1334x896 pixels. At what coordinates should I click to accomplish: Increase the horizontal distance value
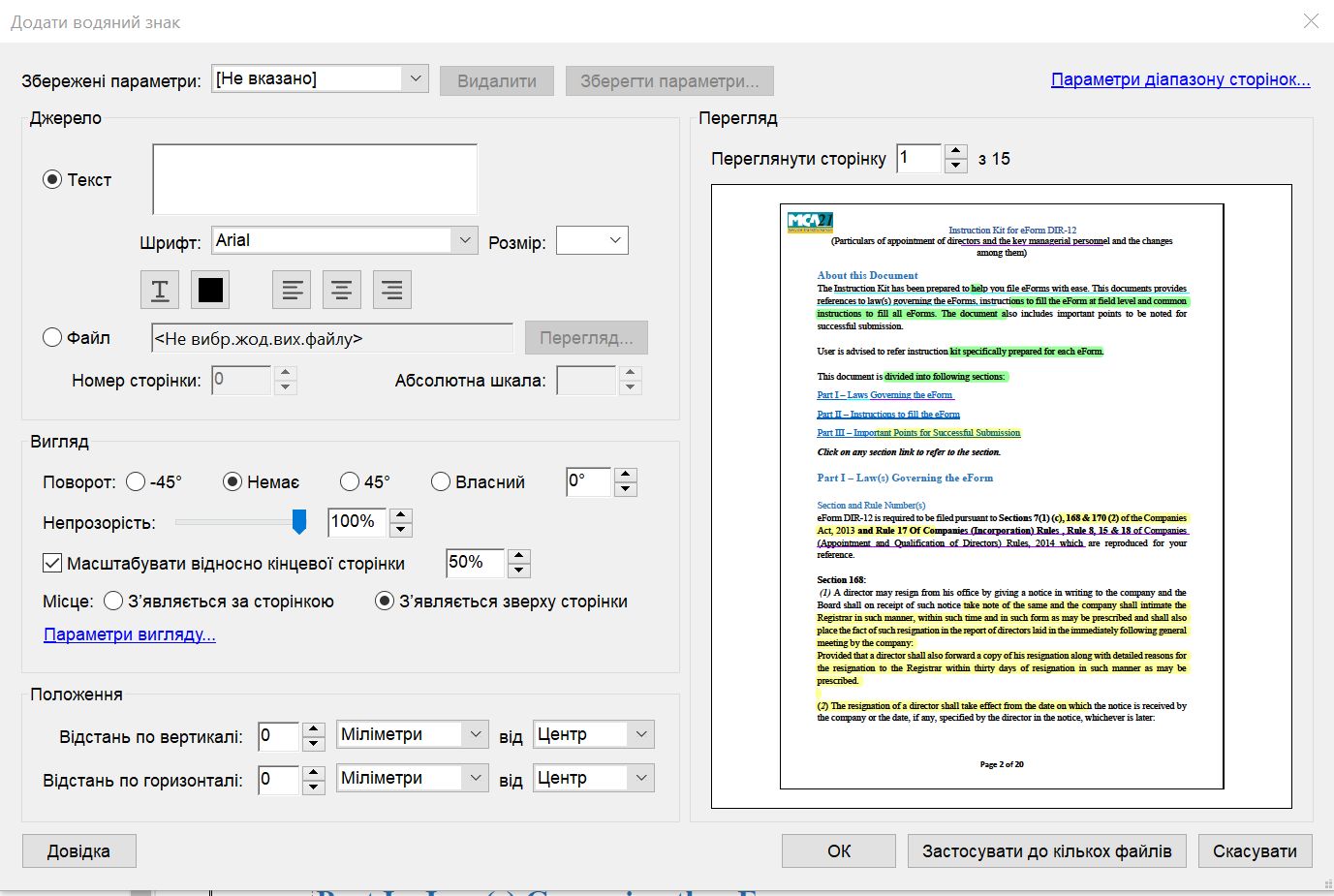(313, 772)
